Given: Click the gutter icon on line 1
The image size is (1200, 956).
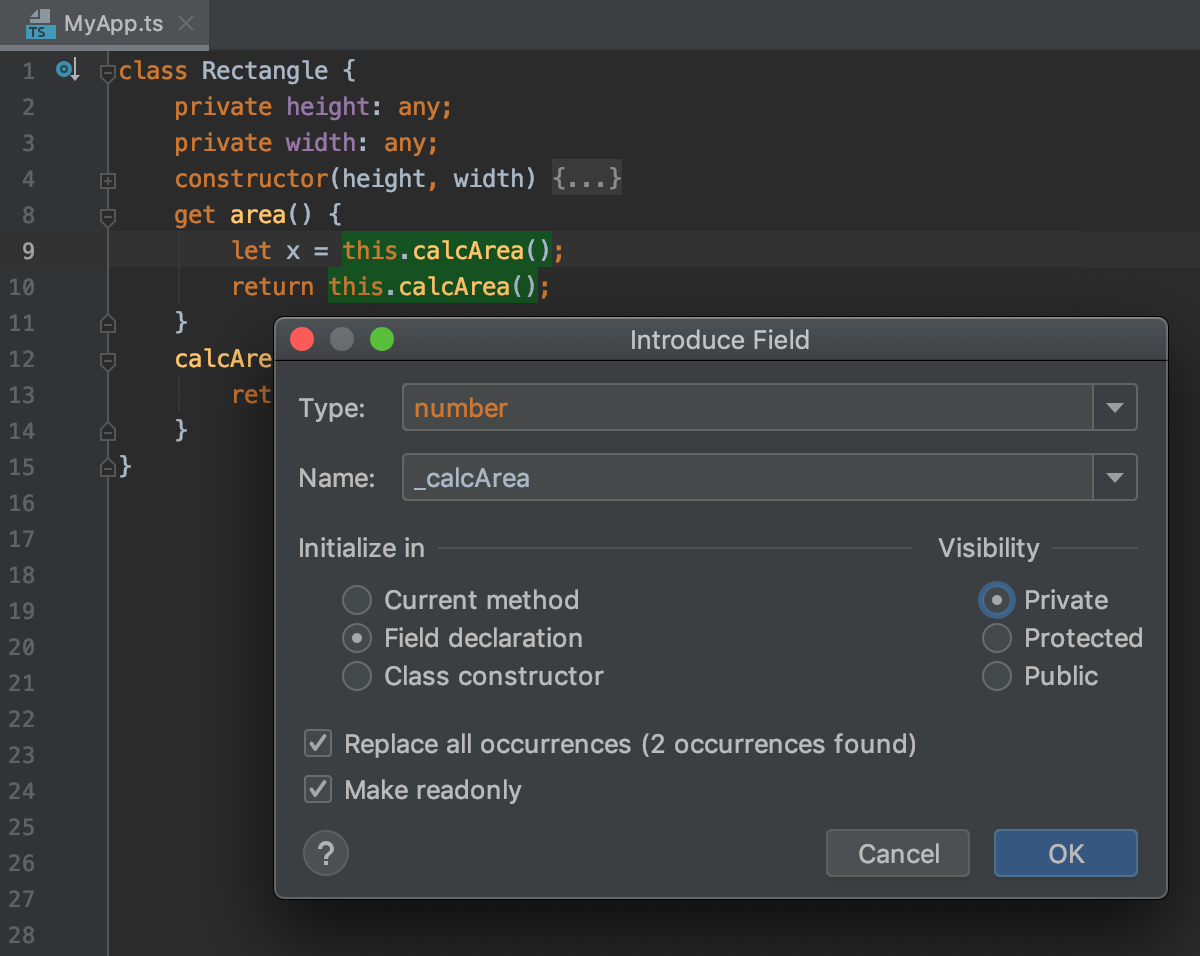Looking at the screenshot, I should [x=67, y=70].
